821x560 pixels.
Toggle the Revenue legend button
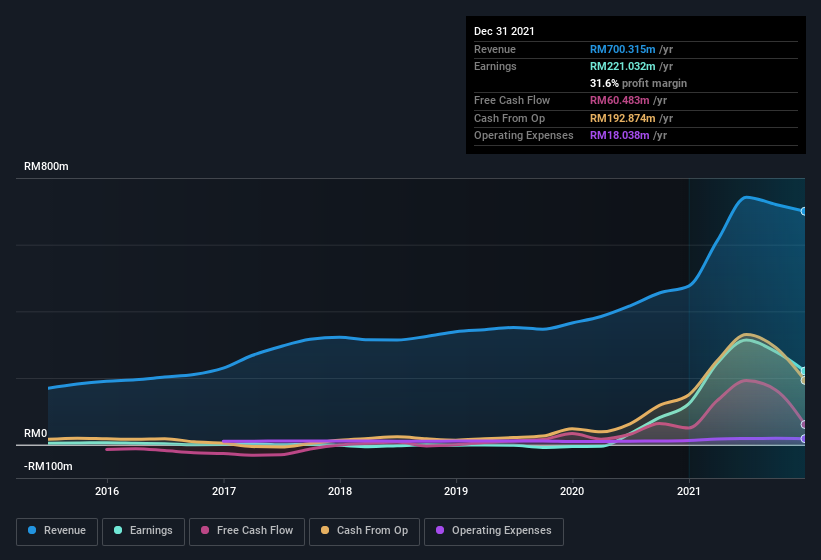57,531
